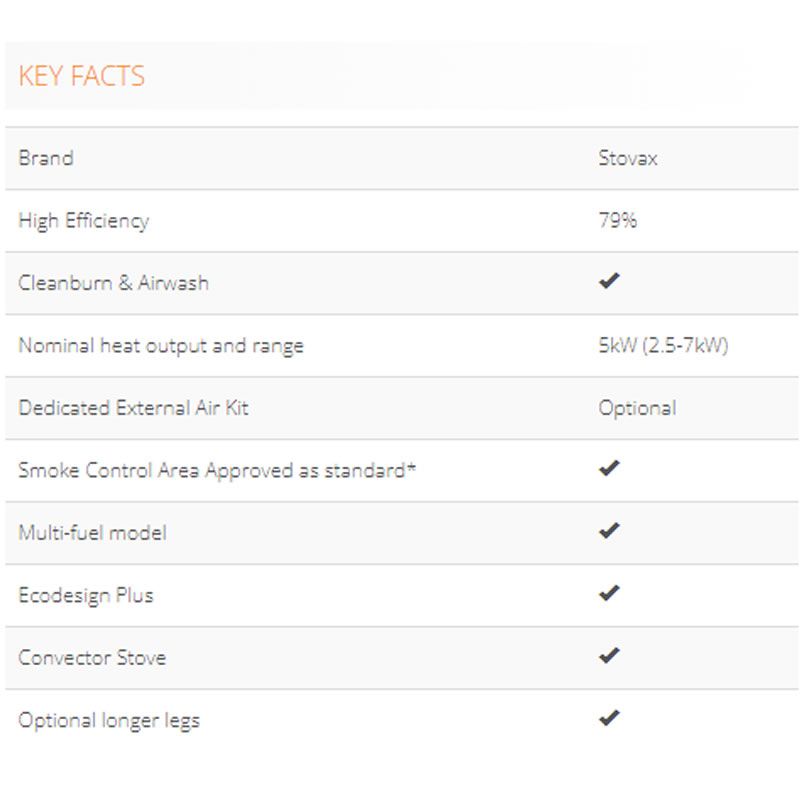Click the 5kW (2.5-7kW) value
The image size is (800, 800).
pos(663,346)
